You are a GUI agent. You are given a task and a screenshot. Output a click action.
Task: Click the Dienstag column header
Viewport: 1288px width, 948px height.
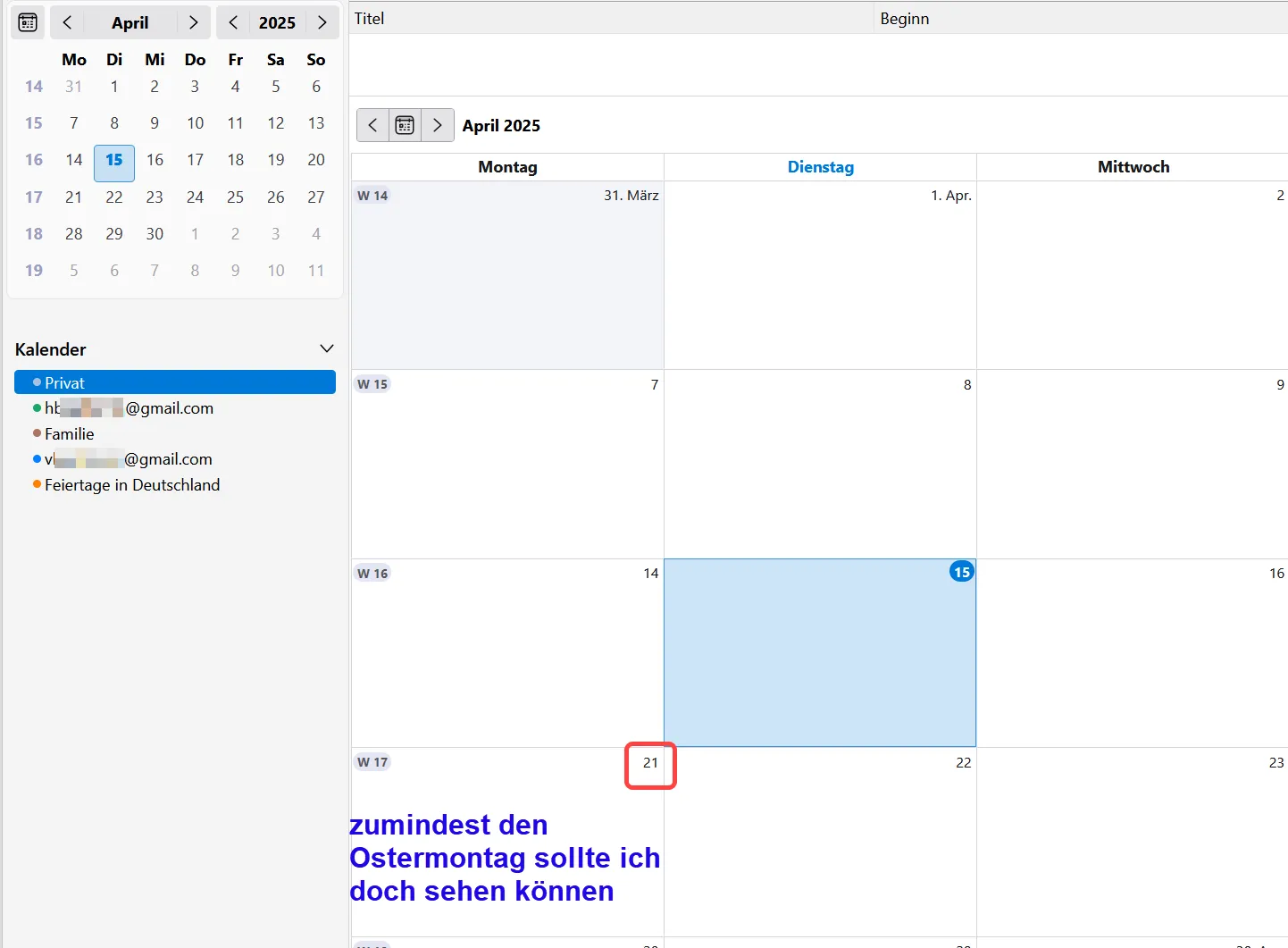(x=821, y=167)
